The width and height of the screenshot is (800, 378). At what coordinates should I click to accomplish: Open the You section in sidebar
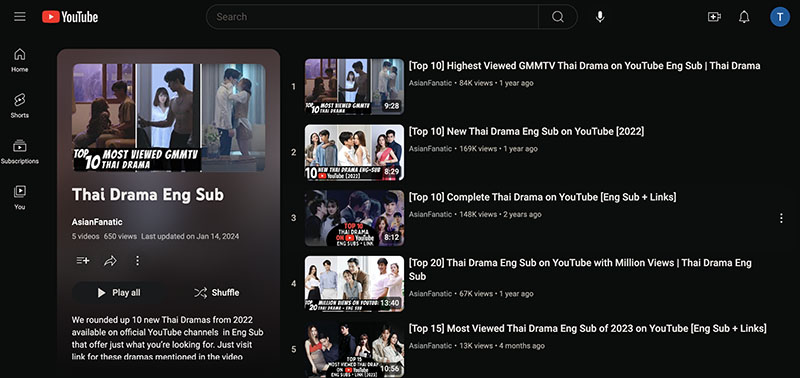pyautogui.click(x=20, y=197)
